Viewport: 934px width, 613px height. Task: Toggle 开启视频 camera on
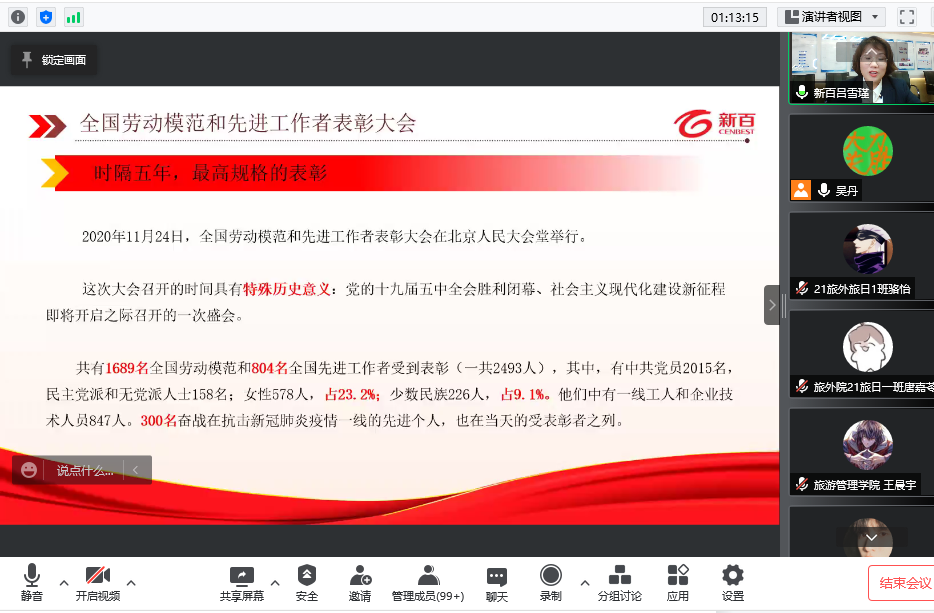coord(97,583)
